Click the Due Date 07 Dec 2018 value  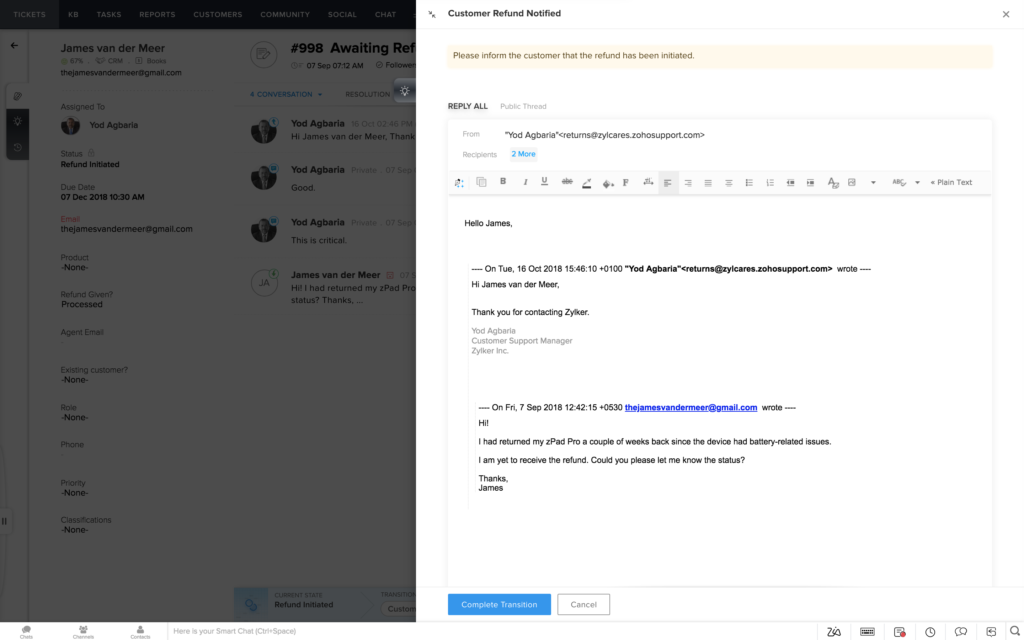tap(103, 197)
